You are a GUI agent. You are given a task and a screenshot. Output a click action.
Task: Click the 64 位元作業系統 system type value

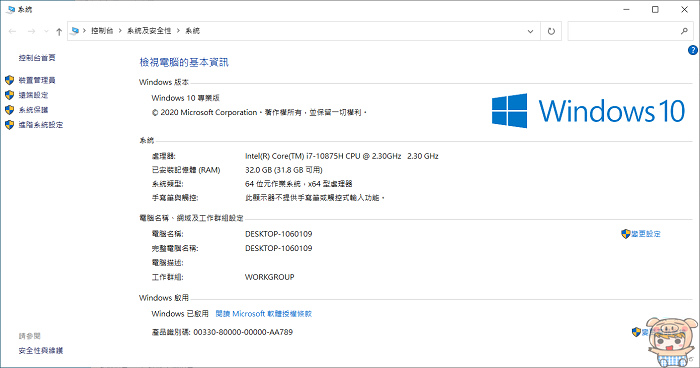(x=298, y=184)
